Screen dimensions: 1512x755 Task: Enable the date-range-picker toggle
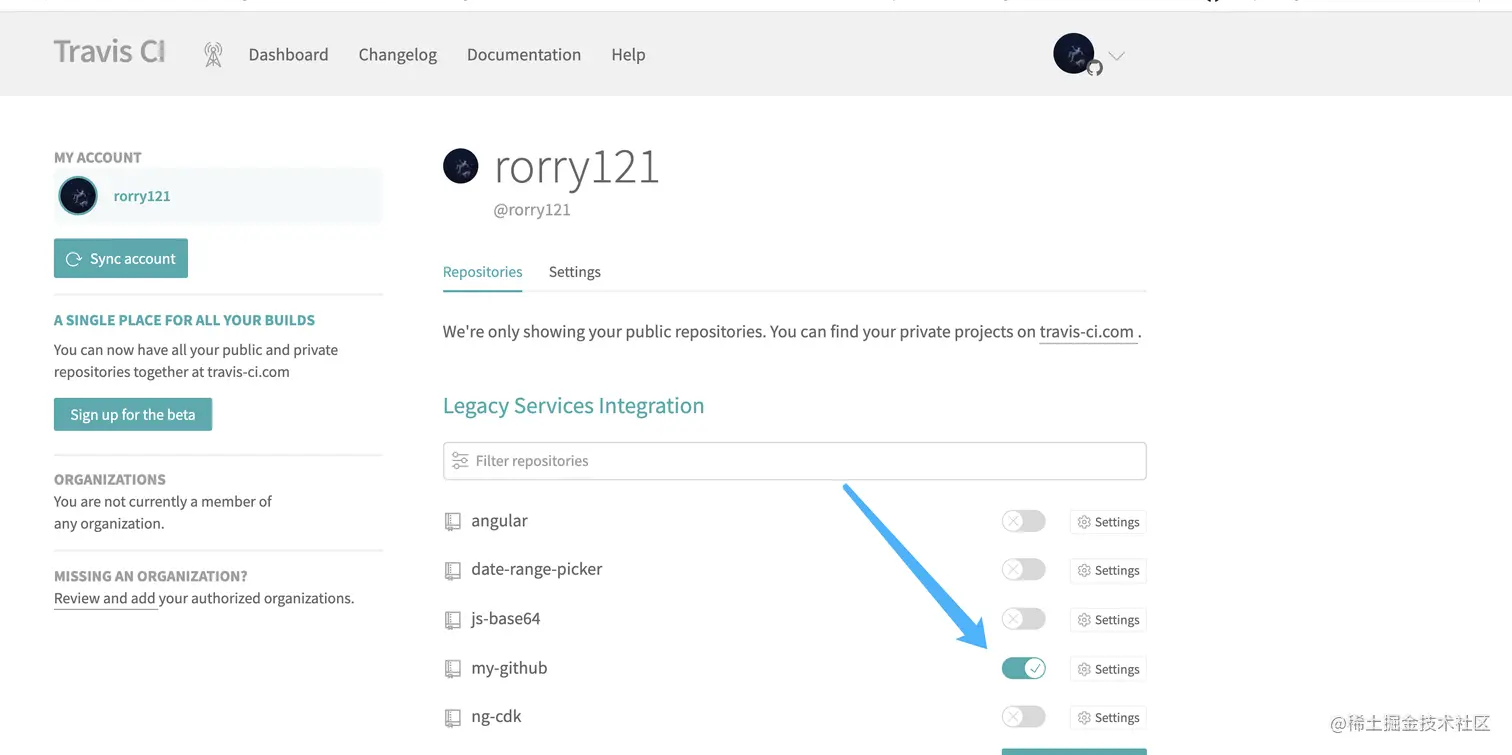click(1023, 570)
